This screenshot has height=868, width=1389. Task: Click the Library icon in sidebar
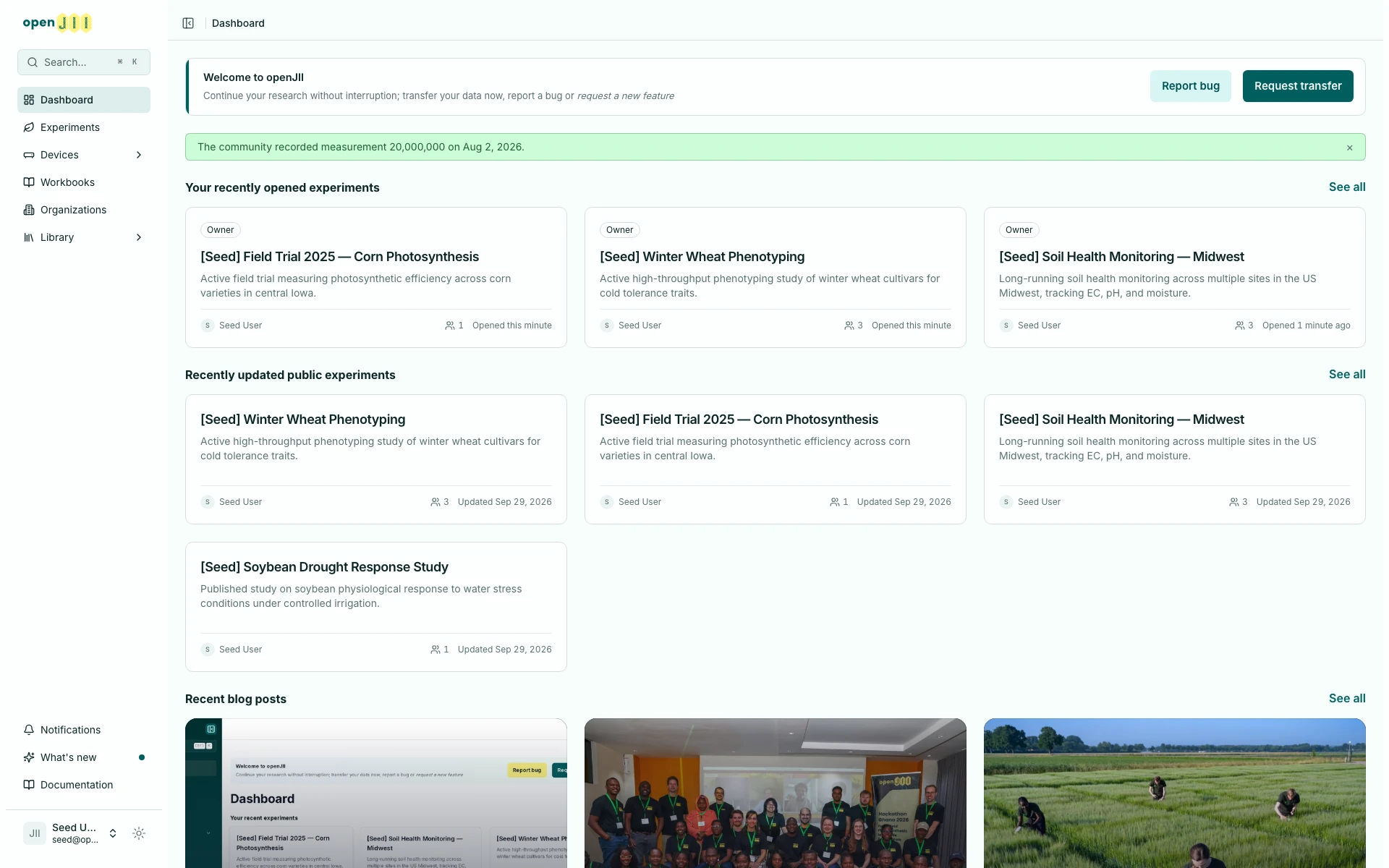click(x=29, y=237)
